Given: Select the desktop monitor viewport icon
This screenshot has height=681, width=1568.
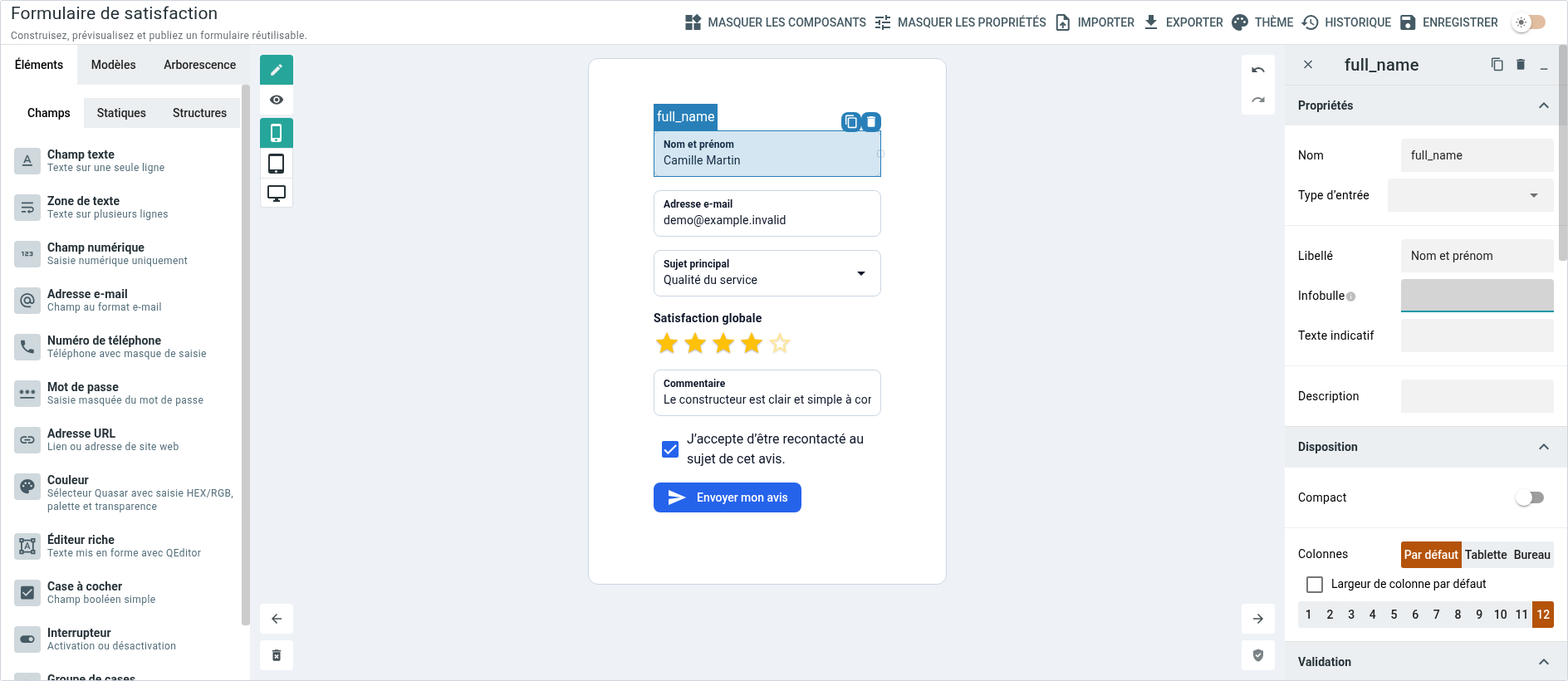Looking at the screenshot, I should click(x=277, y=193).
